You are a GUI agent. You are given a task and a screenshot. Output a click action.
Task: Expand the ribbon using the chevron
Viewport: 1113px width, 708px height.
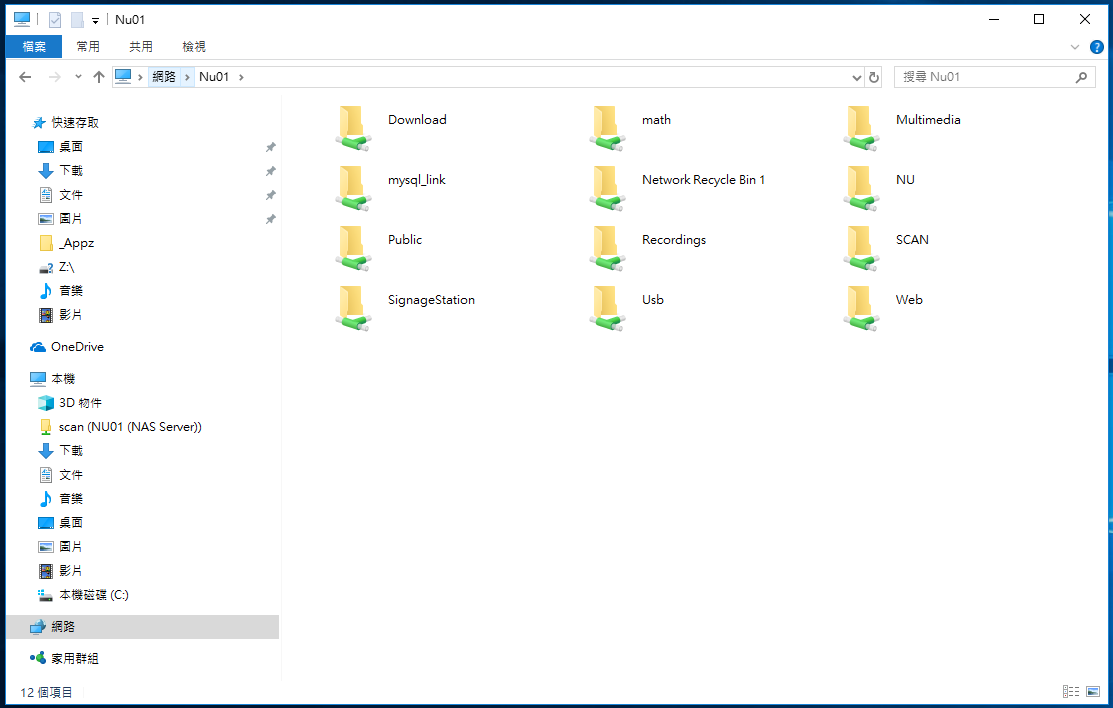click(1075, 47)
